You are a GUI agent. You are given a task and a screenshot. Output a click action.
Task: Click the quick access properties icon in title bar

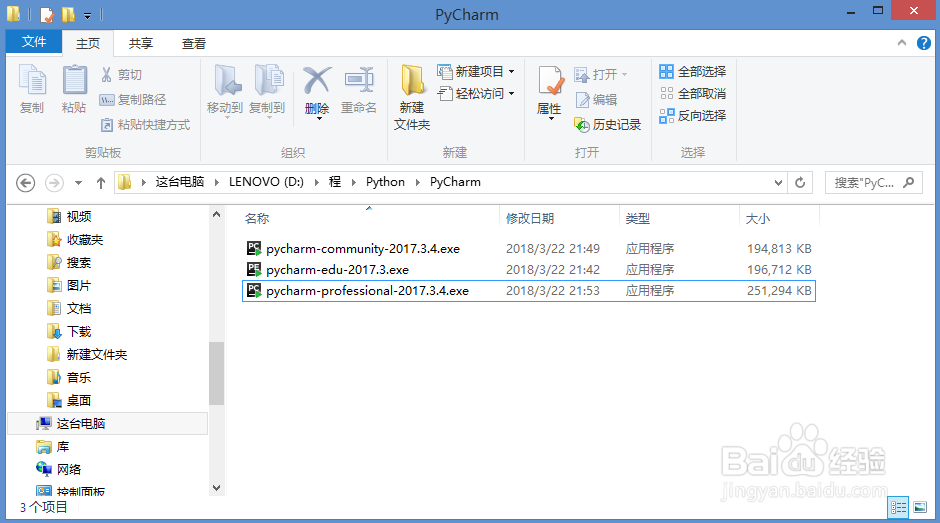pos(47,14)
